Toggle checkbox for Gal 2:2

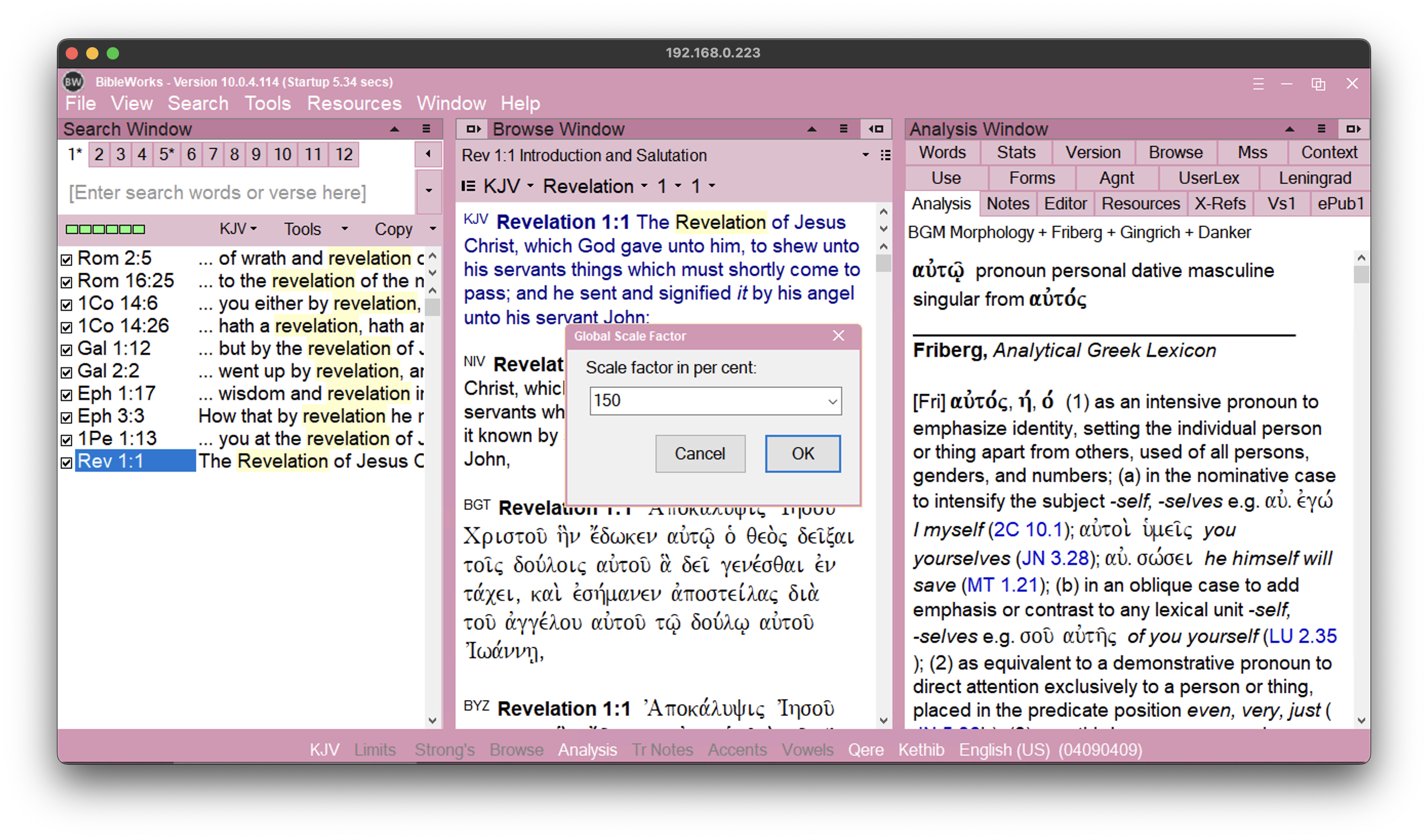point(66,372)
